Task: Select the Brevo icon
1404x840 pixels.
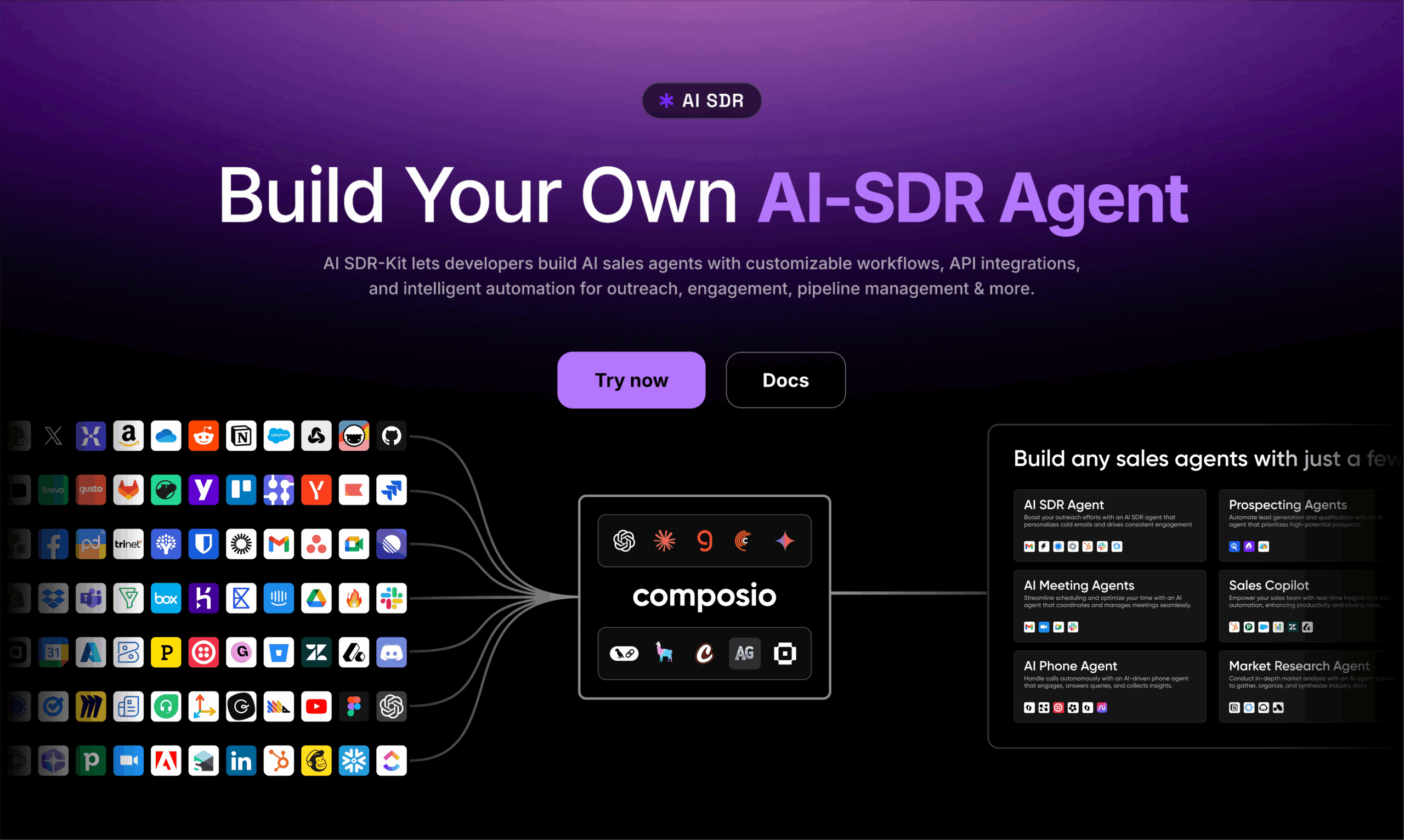Action: [x=53, y=490]
